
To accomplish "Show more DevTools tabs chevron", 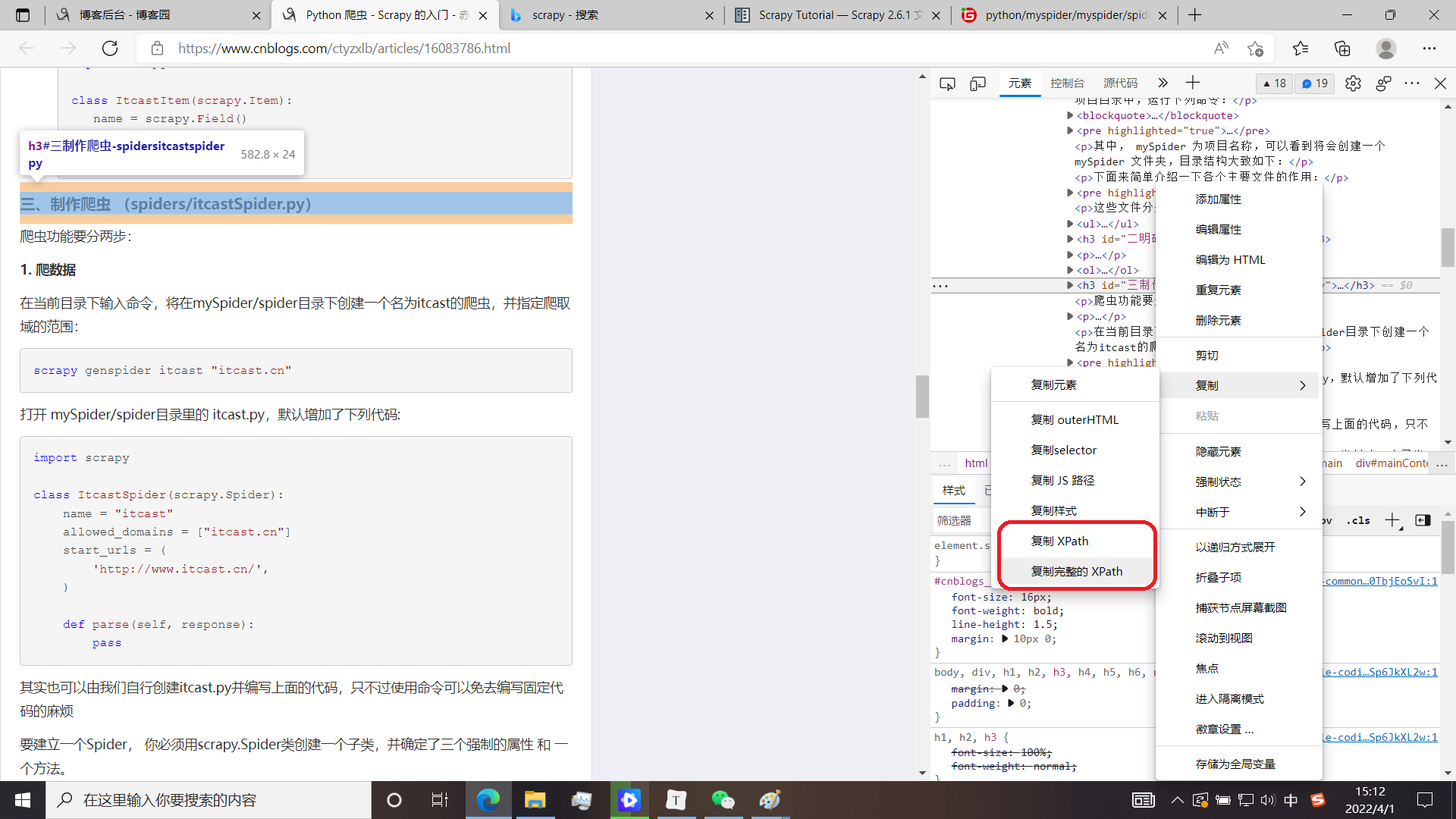I will [1163, 83].
